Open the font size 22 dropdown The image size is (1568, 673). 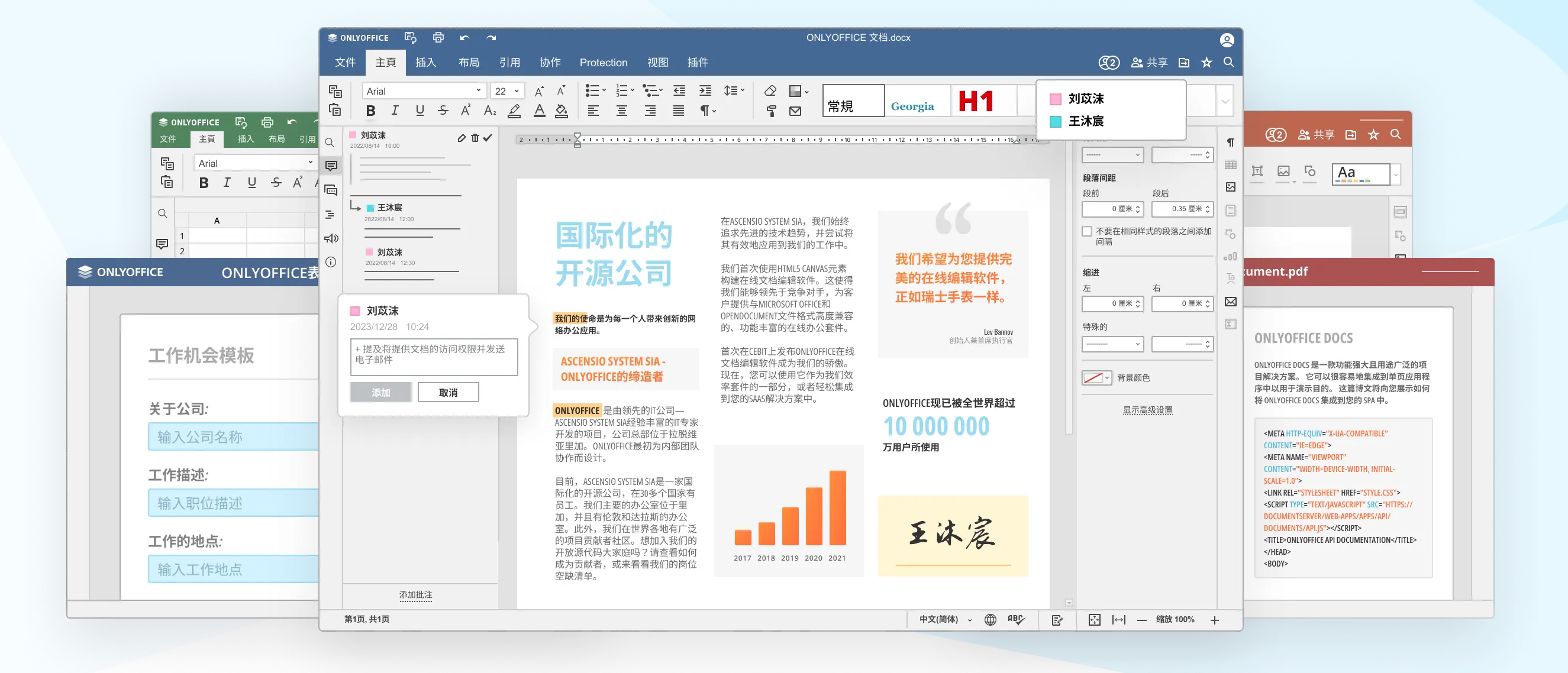pos(517,90)
